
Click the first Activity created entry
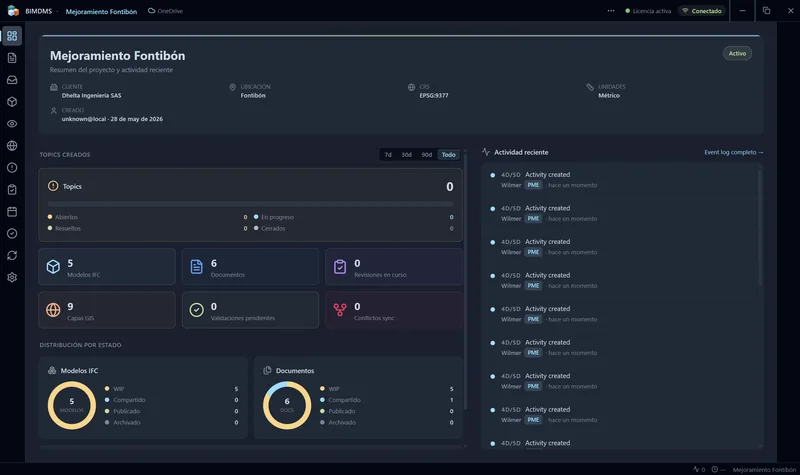pos(619,180)
